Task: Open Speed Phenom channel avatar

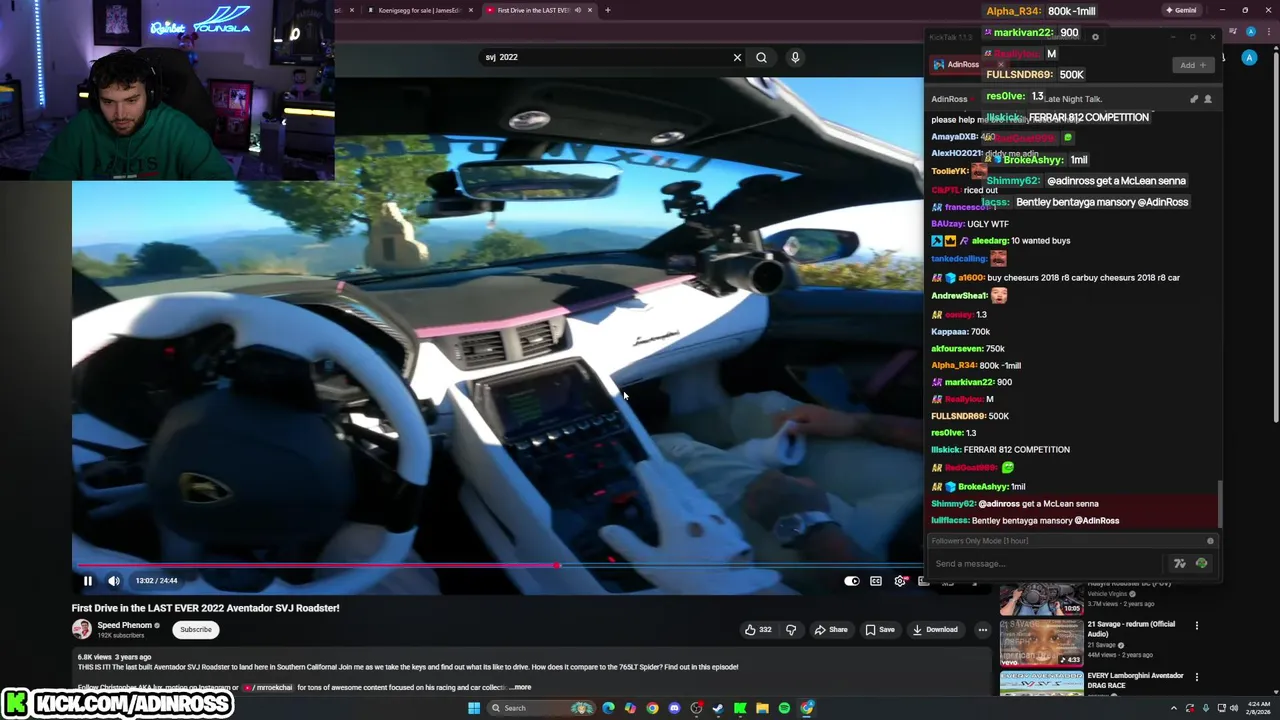Action: click(81, 629)
